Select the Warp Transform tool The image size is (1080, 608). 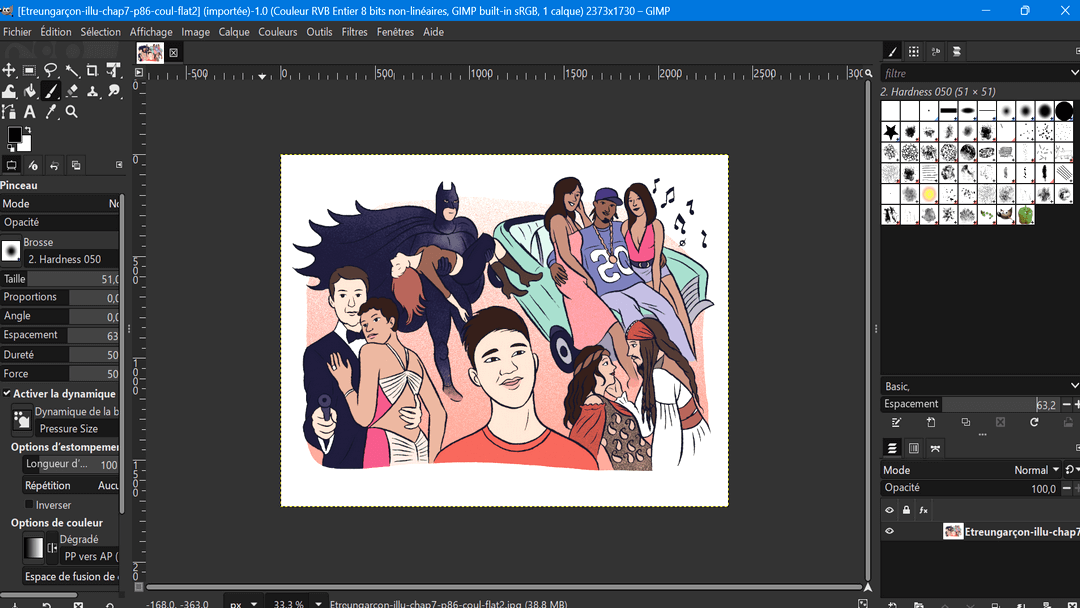[9, 91]
